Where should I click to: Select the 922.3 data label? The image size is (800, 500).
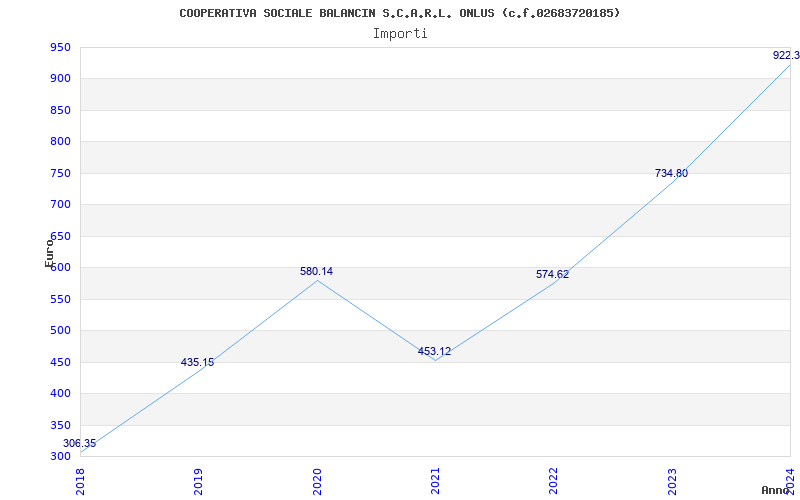[x=786, y=55]
